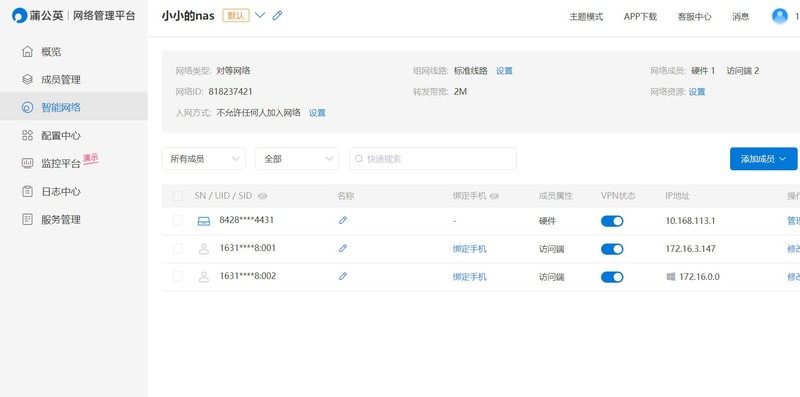Click the IP address 10.168.113.1

coord(690,221)
